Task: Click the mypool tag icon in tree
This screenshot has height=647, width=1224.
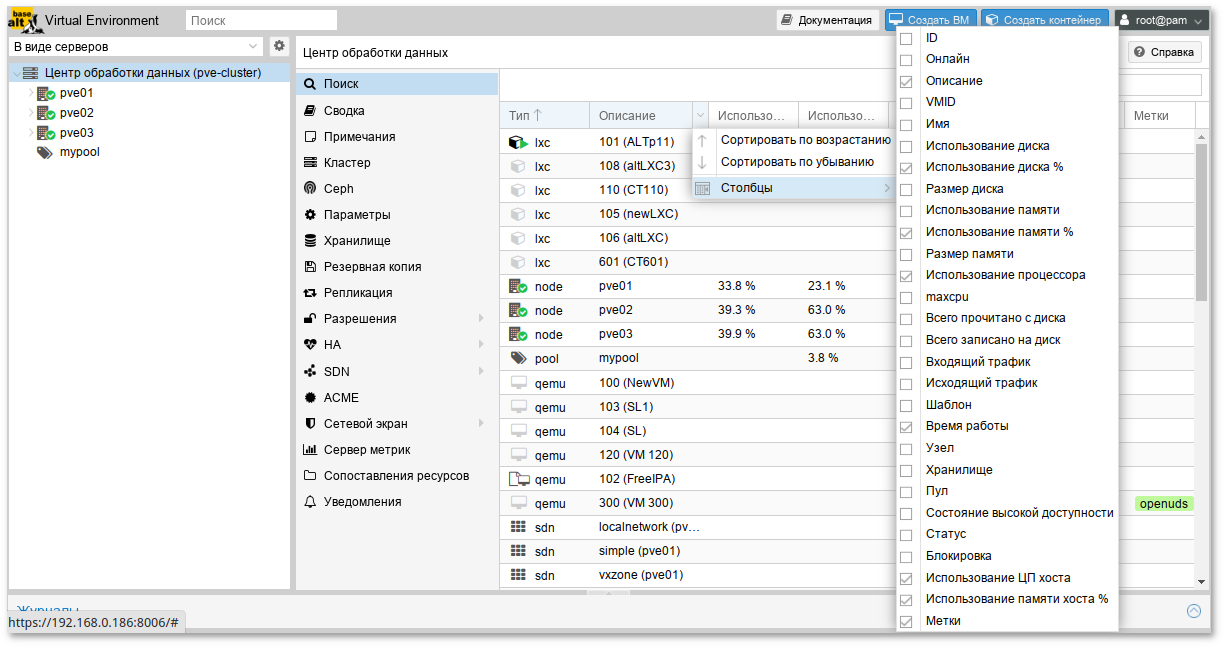Action: (45, 153)
